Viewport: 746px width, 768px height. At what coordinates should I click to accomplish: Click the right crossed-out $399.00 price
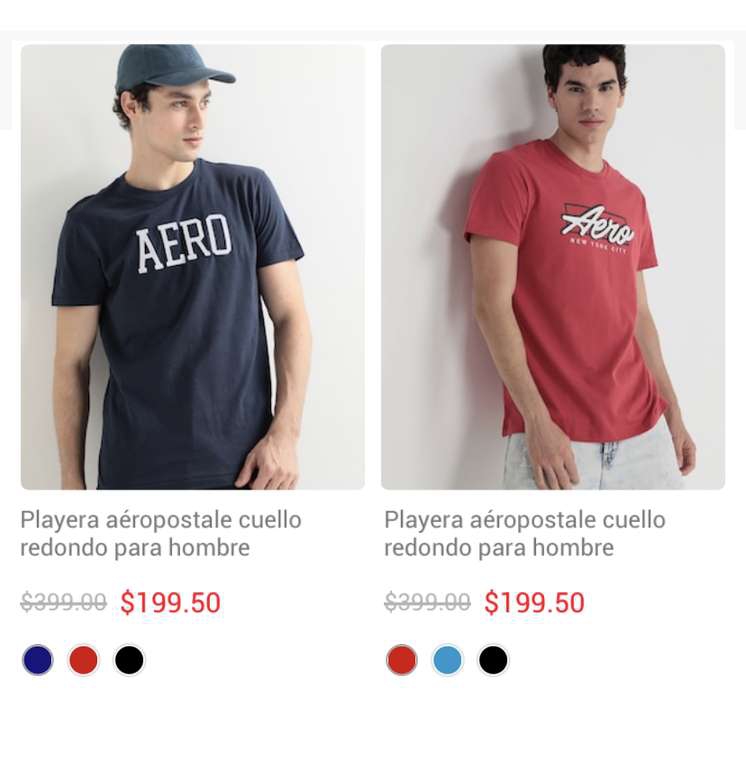(x=428, y=602)
